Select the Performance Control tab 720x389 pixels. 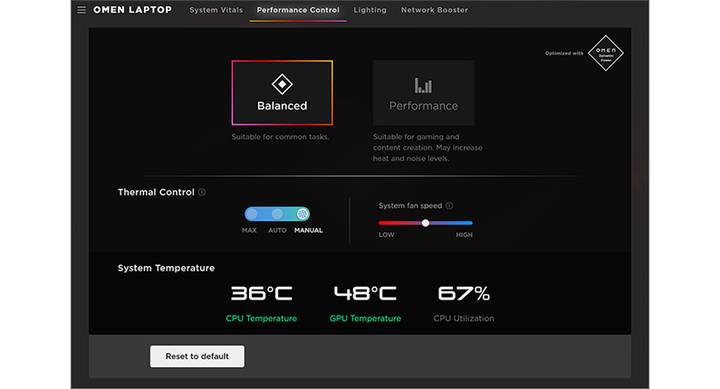(x=298, y=10)
